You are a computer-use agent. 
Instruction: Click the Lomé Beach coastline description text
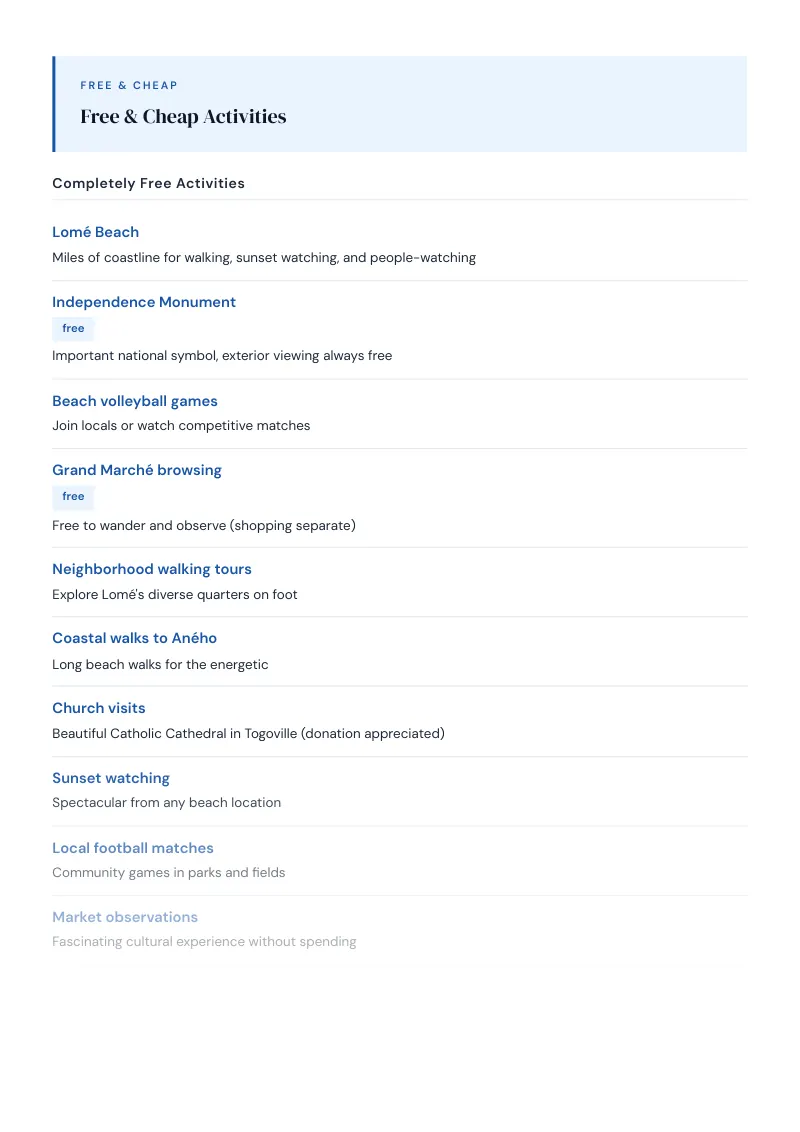pyautogui.click(x=264, y=258)
